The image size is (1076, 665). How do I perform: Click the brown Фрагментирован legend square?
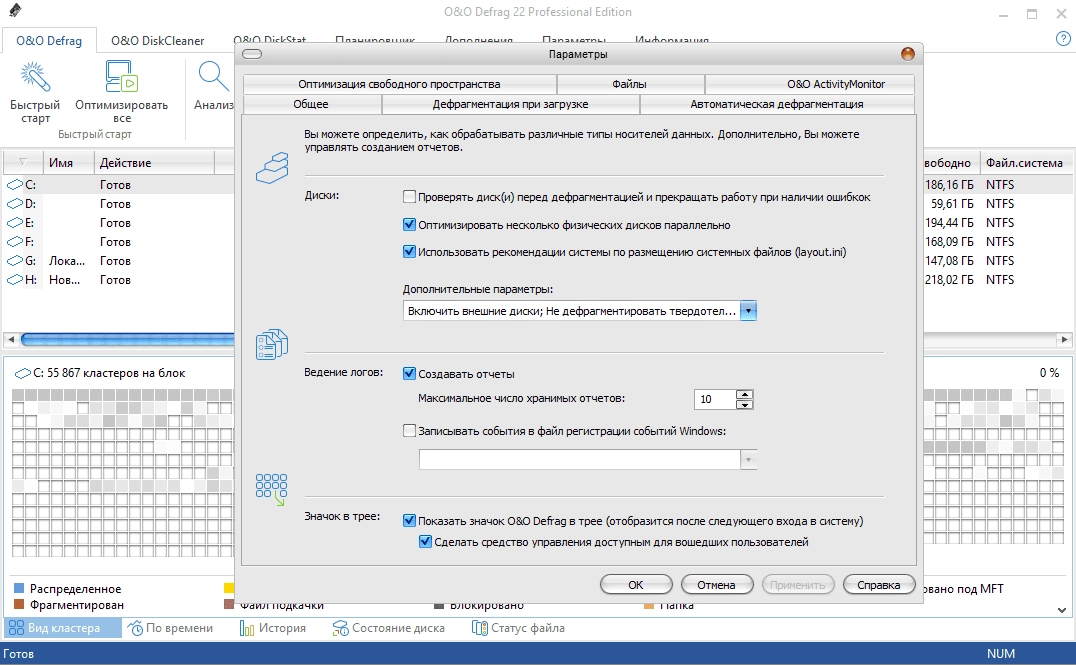pyautogui.click(x=19, y=605)
